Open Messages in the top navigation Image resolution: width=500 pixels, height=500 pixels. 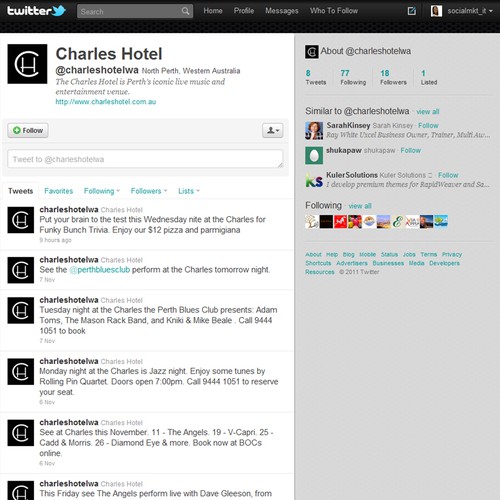[x=282, y=11]
